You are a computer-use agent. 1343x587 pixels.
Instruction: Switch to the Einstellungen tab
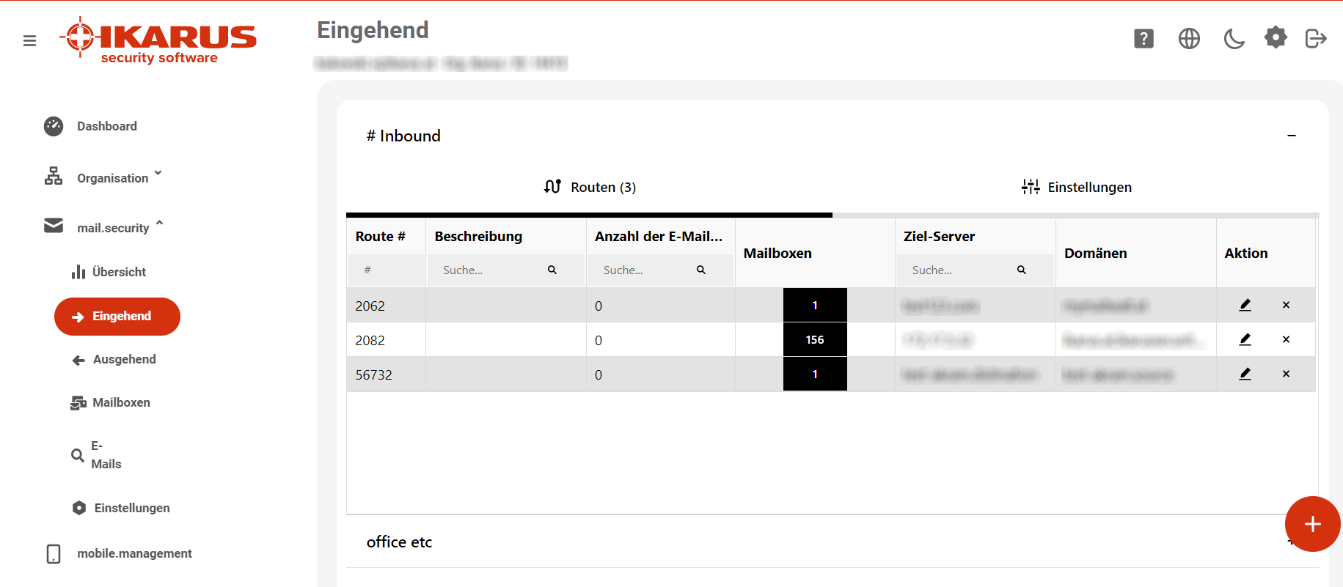1076,187
